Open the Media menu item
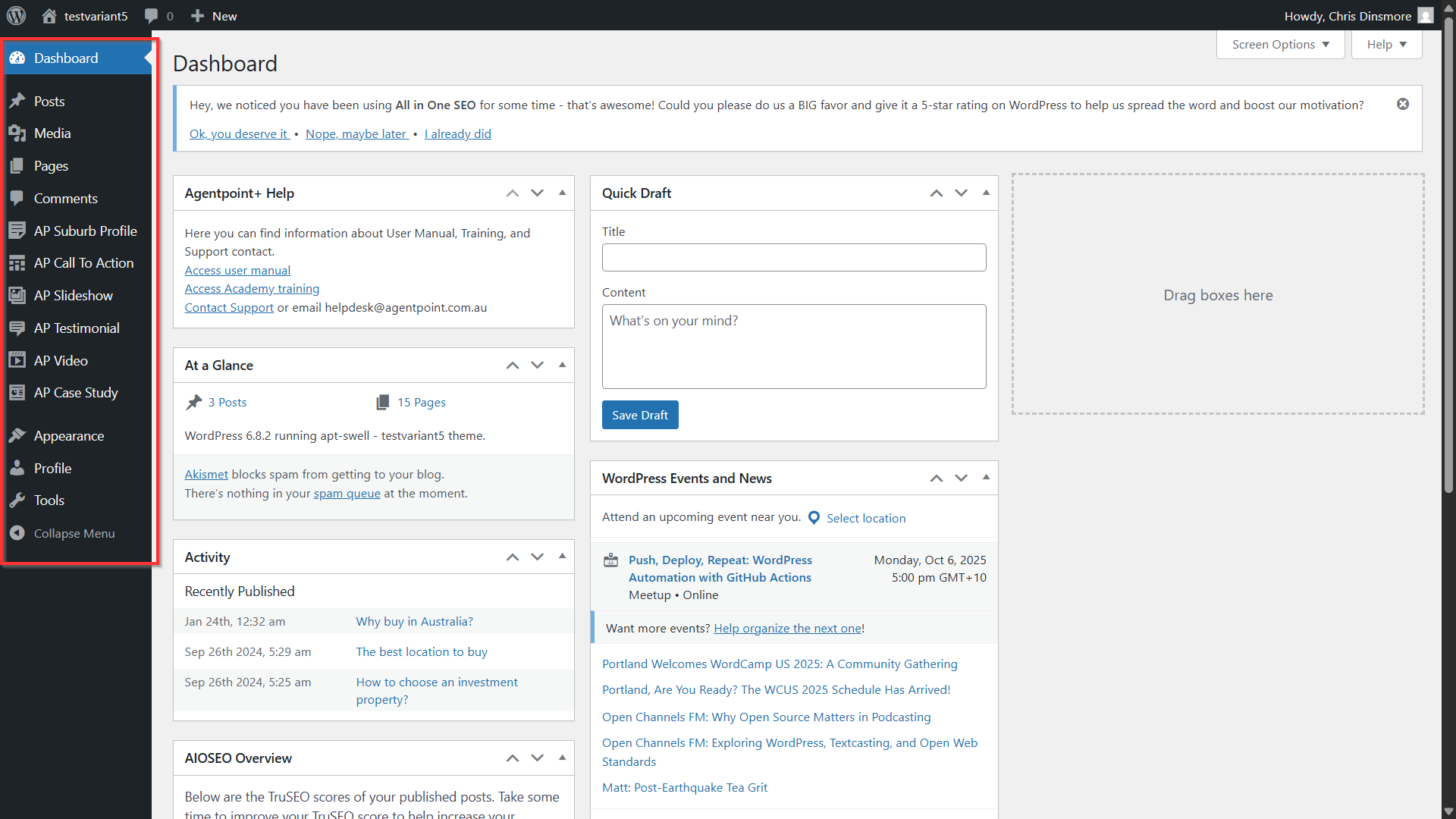The height and width of the screenshot is (819, 1456). (76, 133)
